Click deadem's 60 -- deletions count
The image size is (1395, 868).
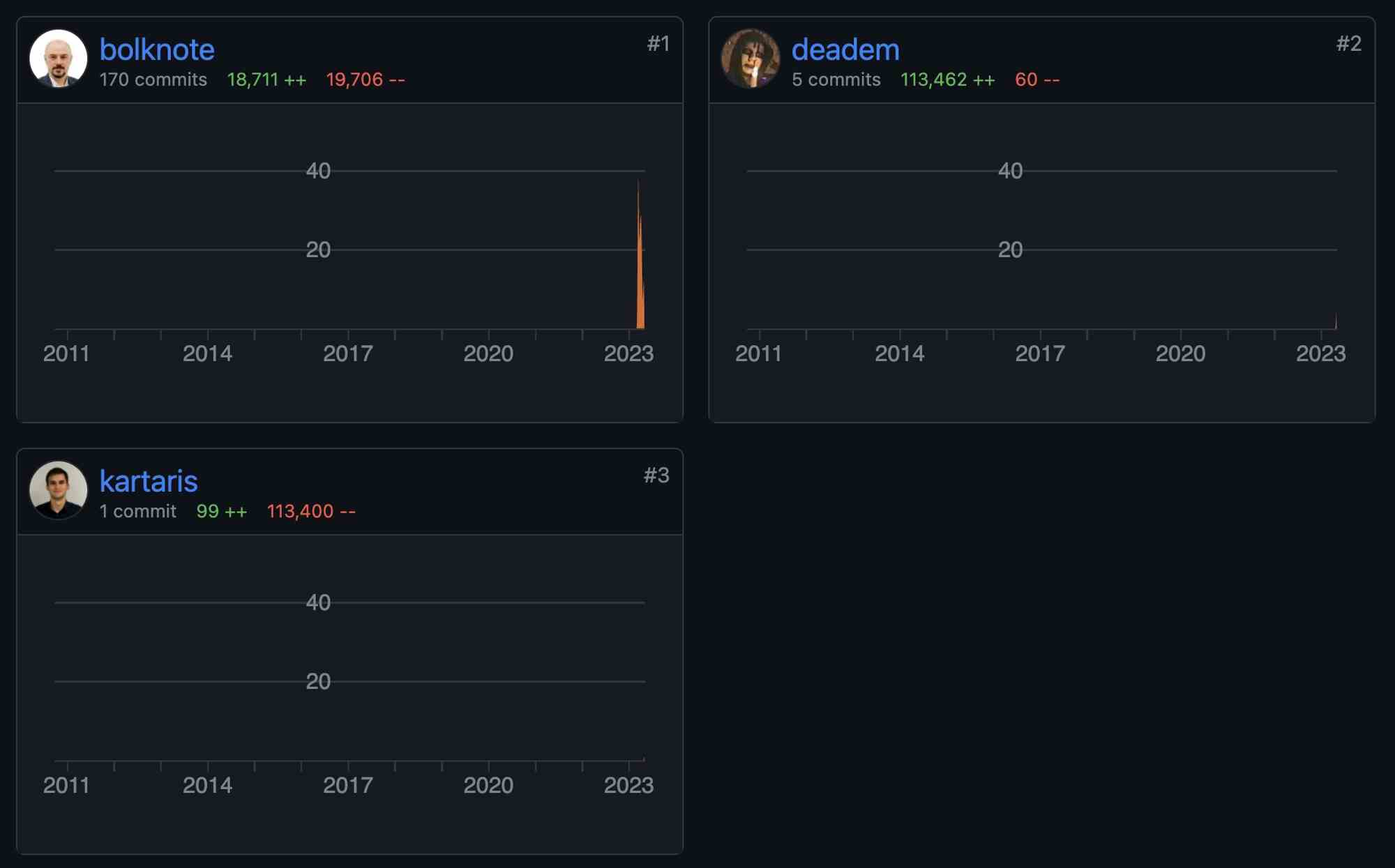[x=1037, y=79]
